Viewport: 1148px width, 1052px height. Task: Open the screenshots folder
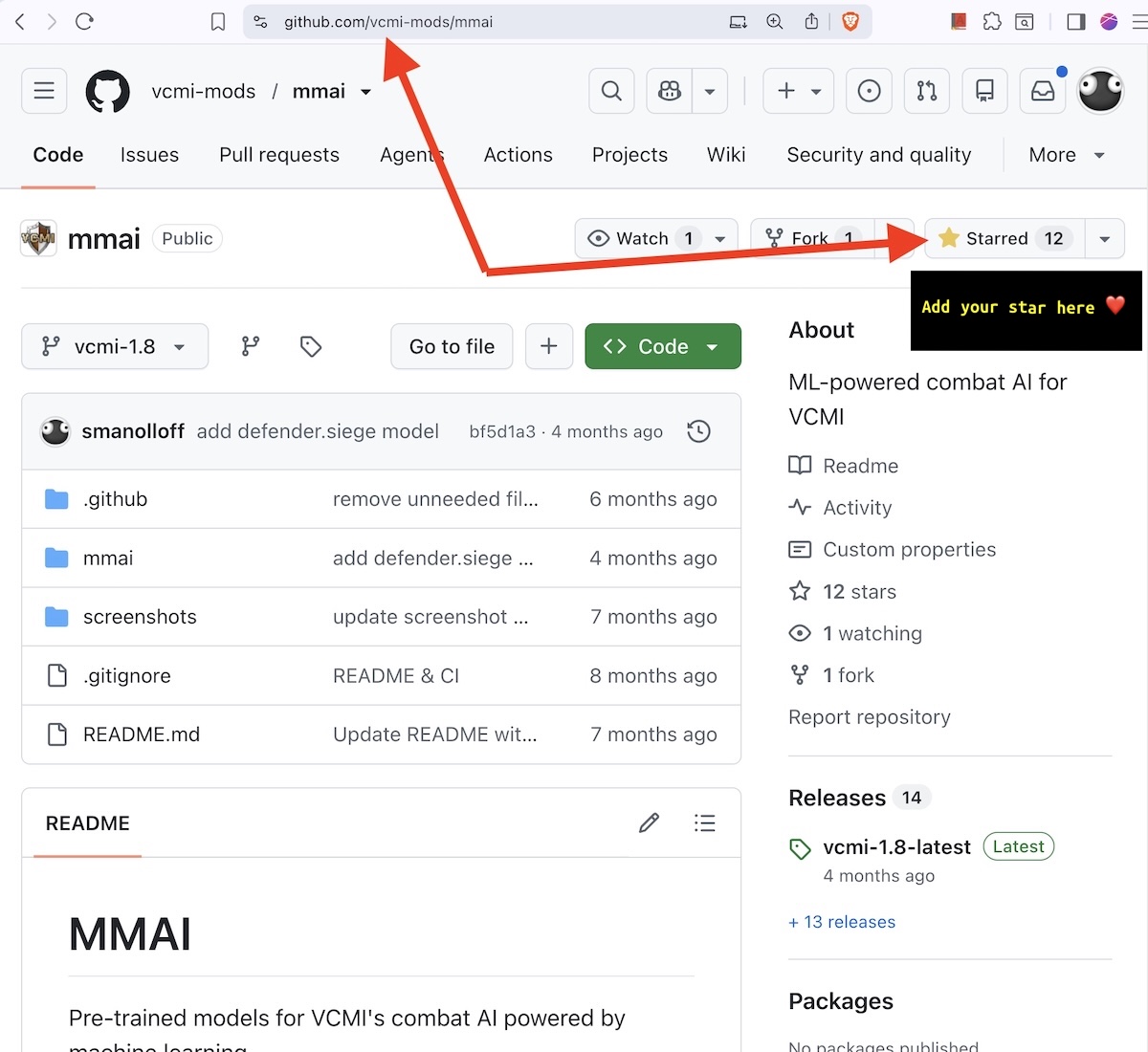140,617
